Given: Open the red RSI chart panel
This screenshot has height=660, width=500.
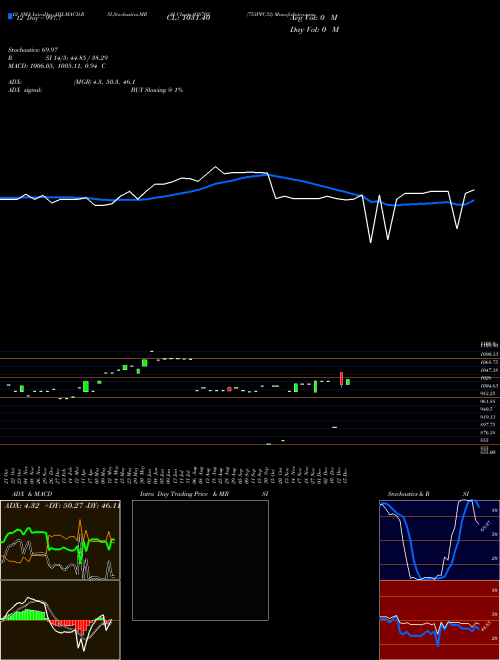Looking at the screenshot, I should tap(439, 620).
